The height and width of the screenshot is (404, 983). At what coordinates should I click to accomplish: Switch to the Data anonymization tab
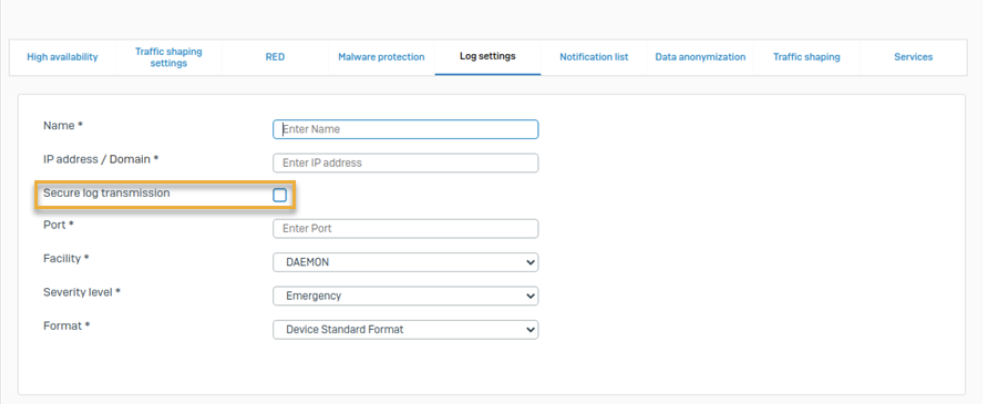pyautogui.click(x=700, y=57)
